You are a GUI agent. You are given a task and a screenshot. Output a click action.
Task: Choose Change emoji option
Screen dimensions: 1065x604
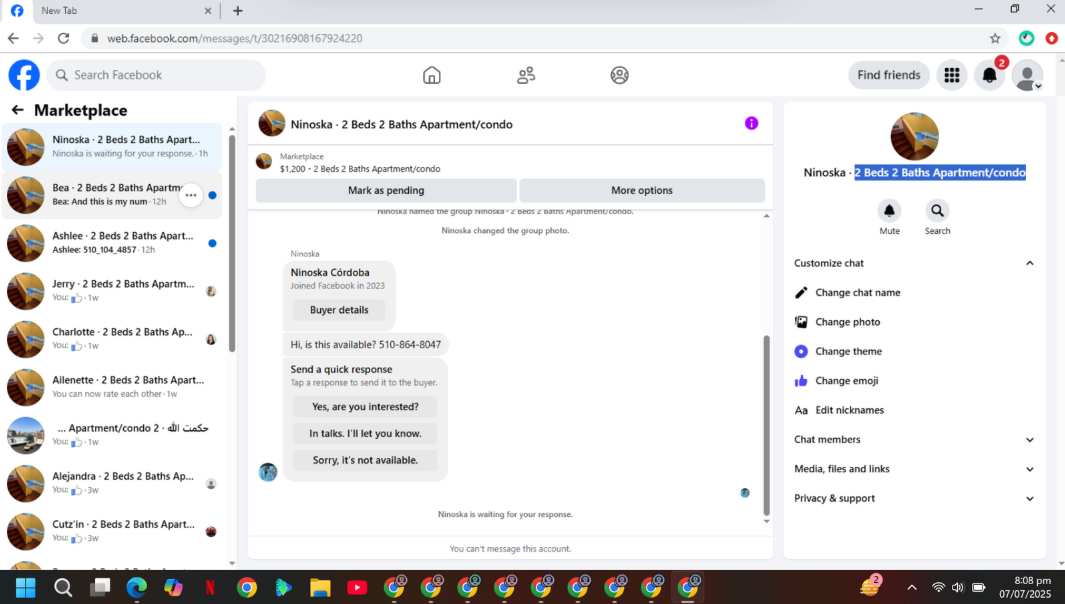click(x=914, y=380)
